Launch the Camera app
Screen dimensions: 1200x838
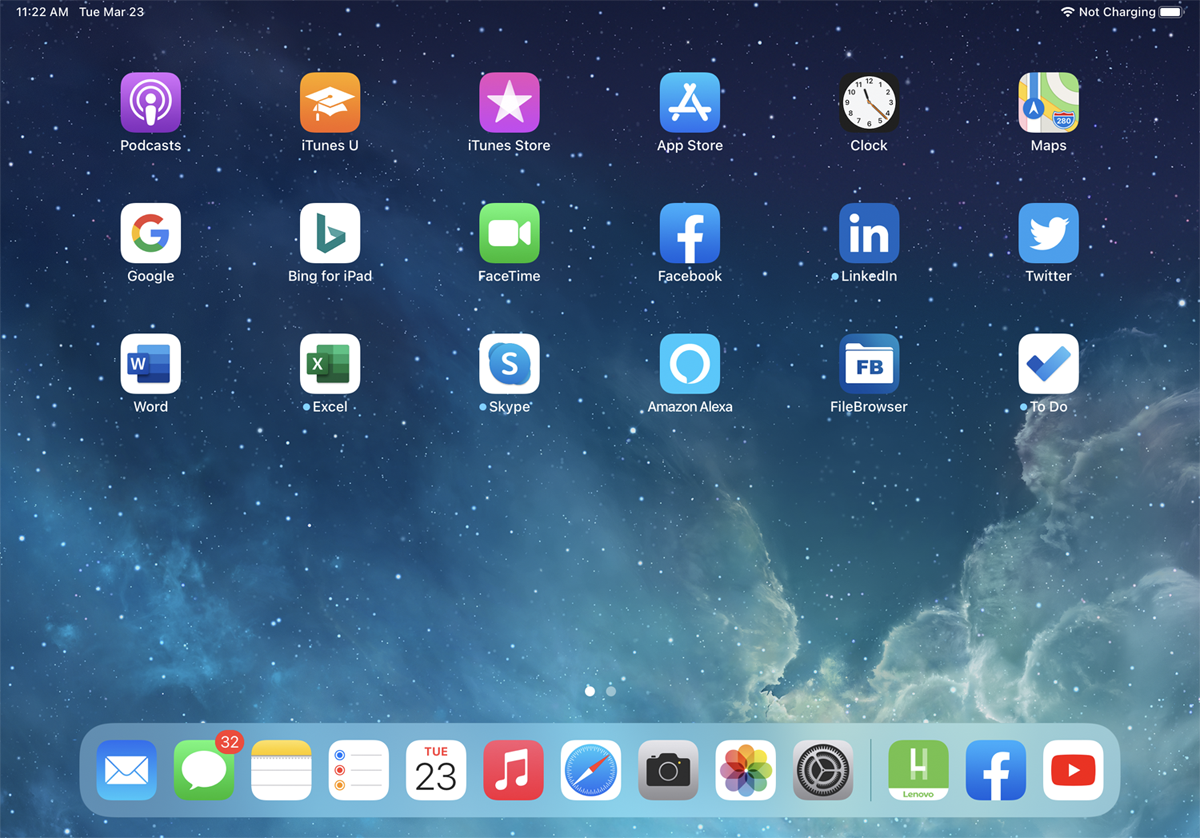[669, 770]
